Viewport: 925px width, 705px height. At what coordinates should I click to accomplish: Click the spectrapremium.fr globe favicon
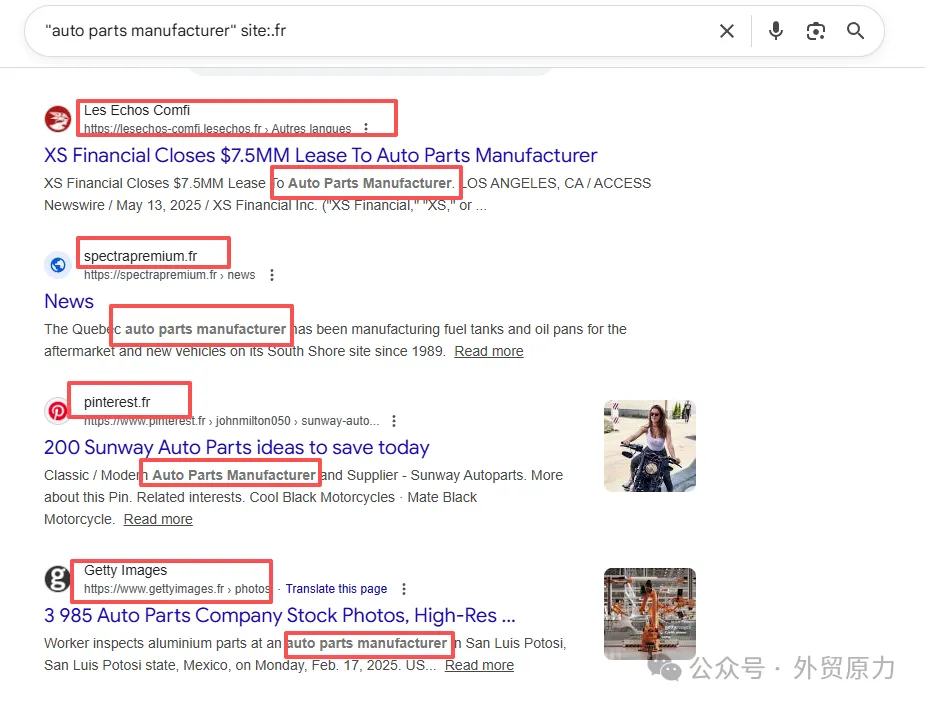(58, 265)
